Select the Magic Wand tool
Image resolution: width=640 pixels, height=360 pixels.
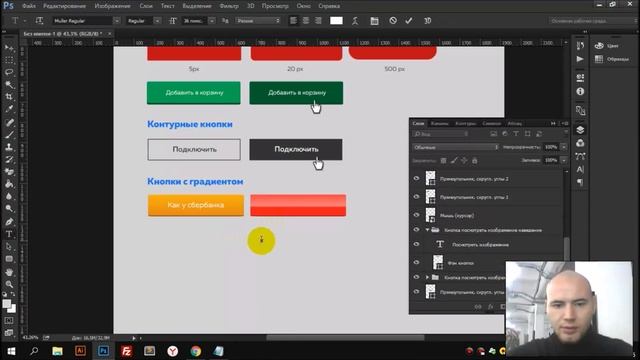tap(9, 85)
